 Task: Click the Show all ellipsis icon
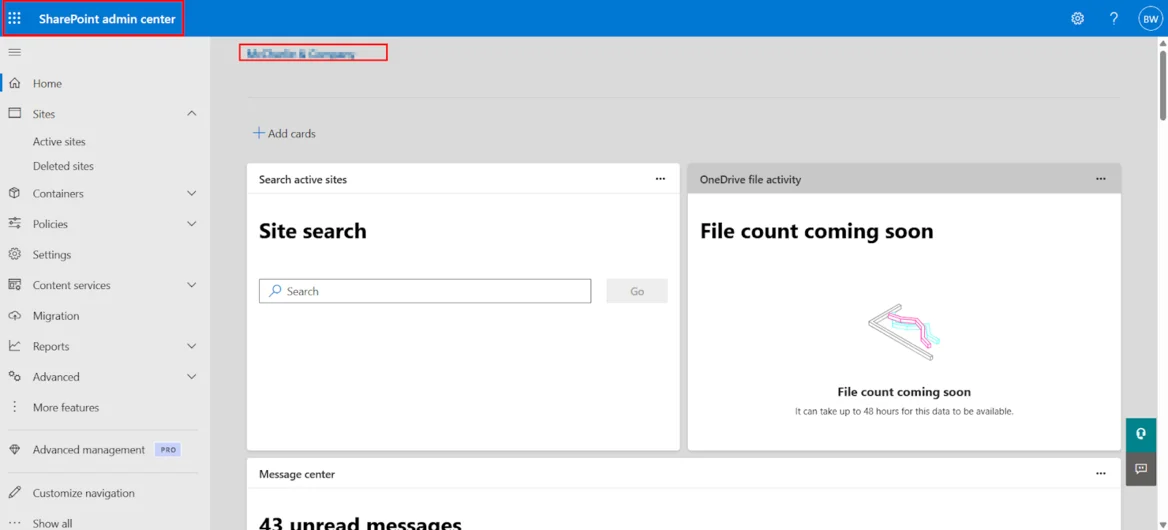pyautogui.click(x=14, y=523)
